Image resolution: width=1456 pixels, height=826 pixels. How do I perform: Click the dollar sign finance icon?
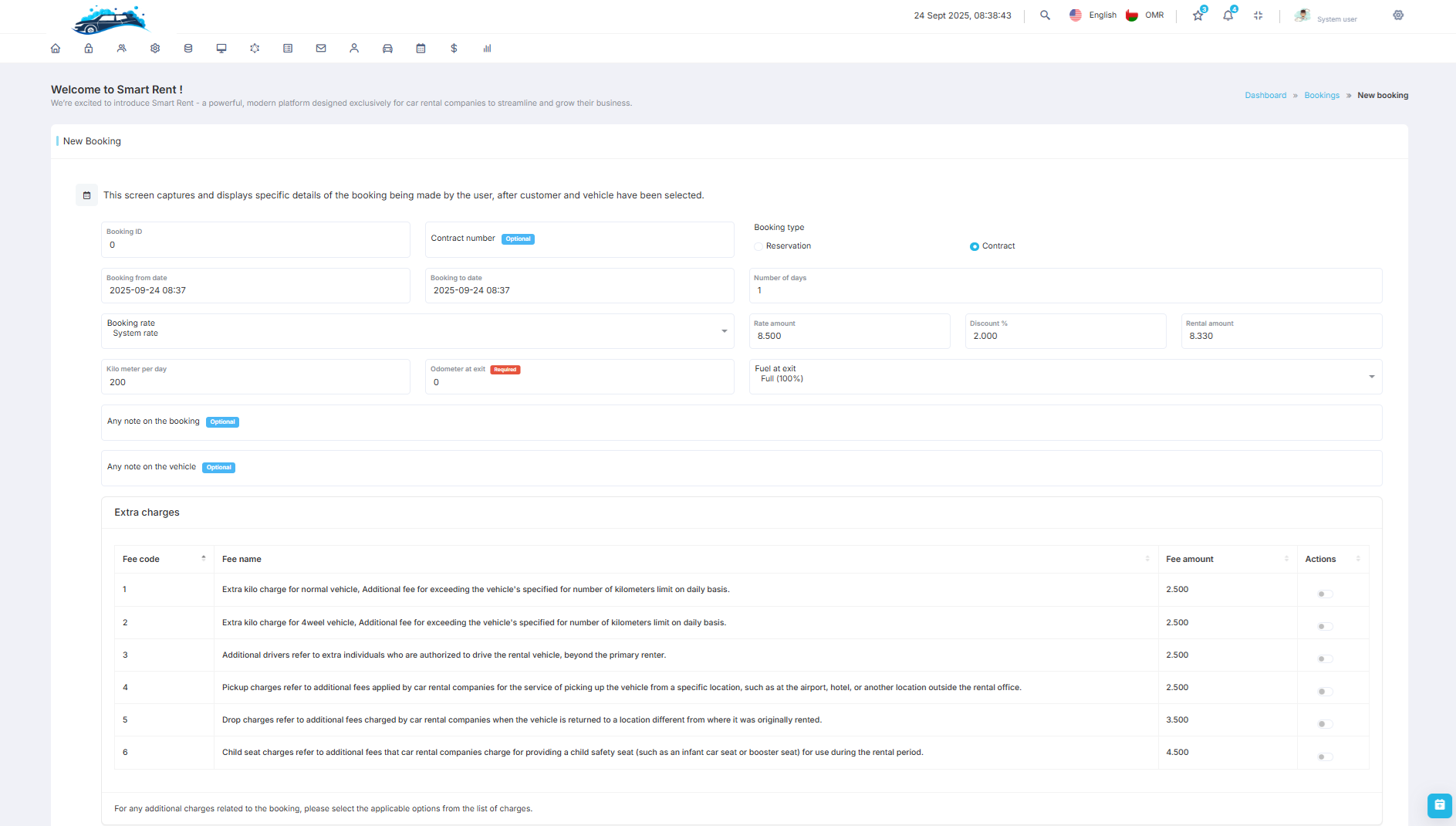[454, 49]
